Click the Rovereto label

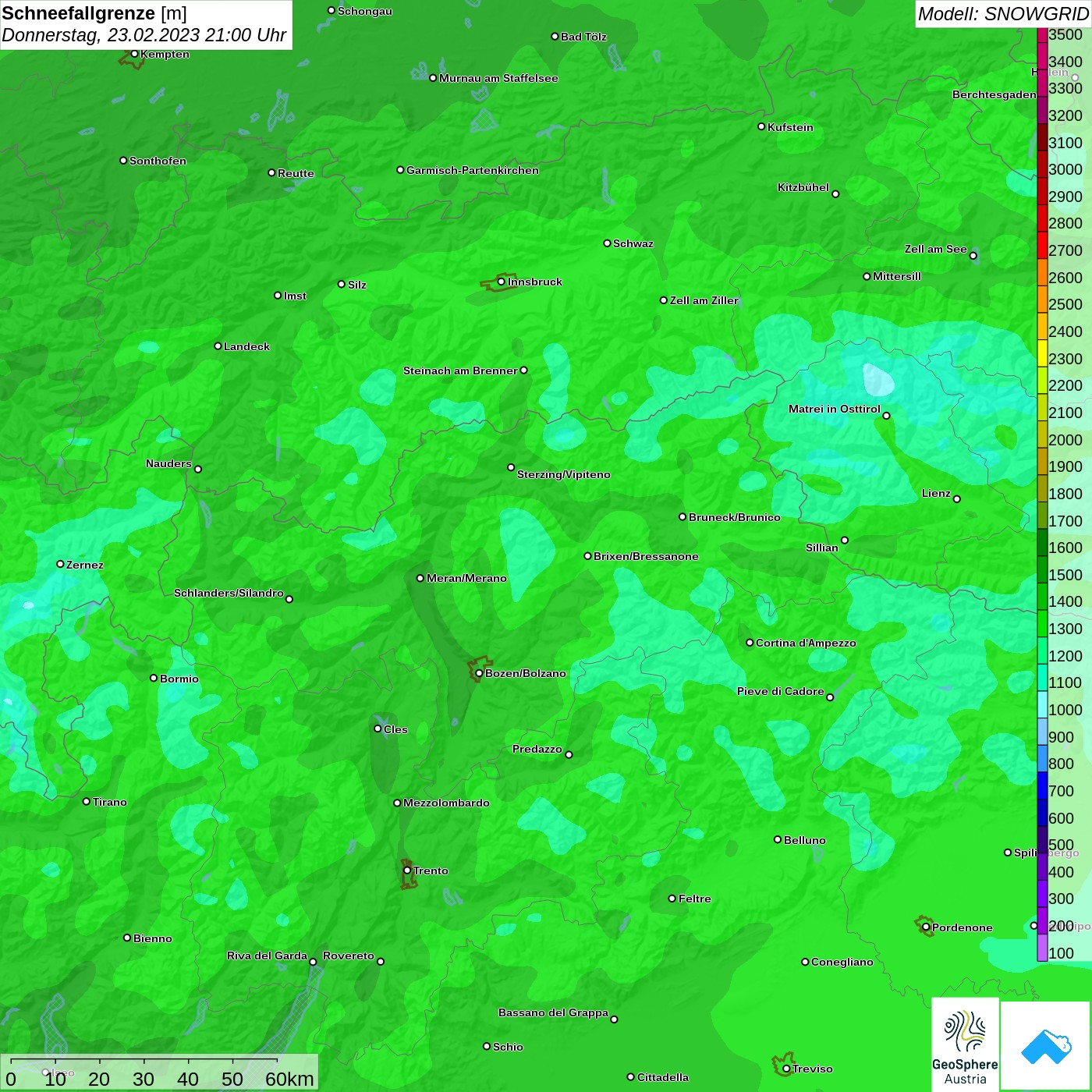click(x=349, y=955)
